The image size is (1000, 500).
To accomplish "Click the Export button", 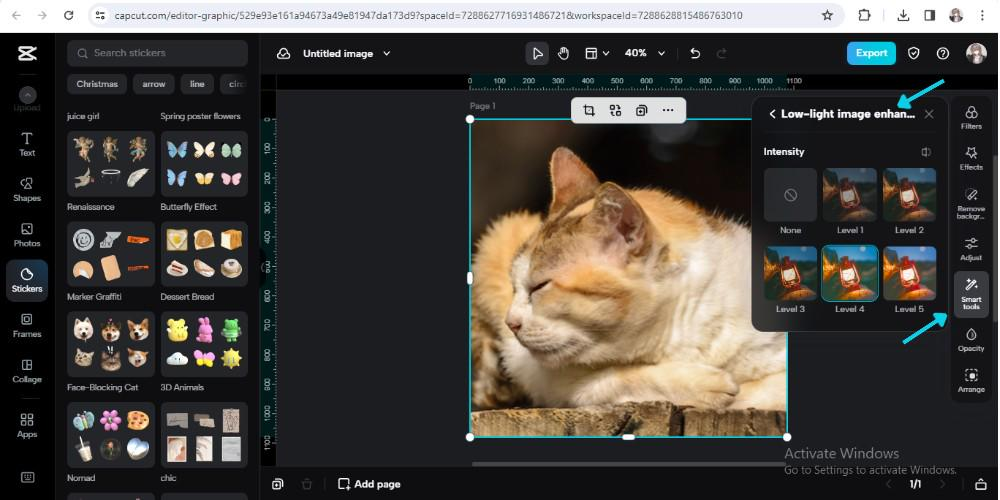I will tap(871, 54).
